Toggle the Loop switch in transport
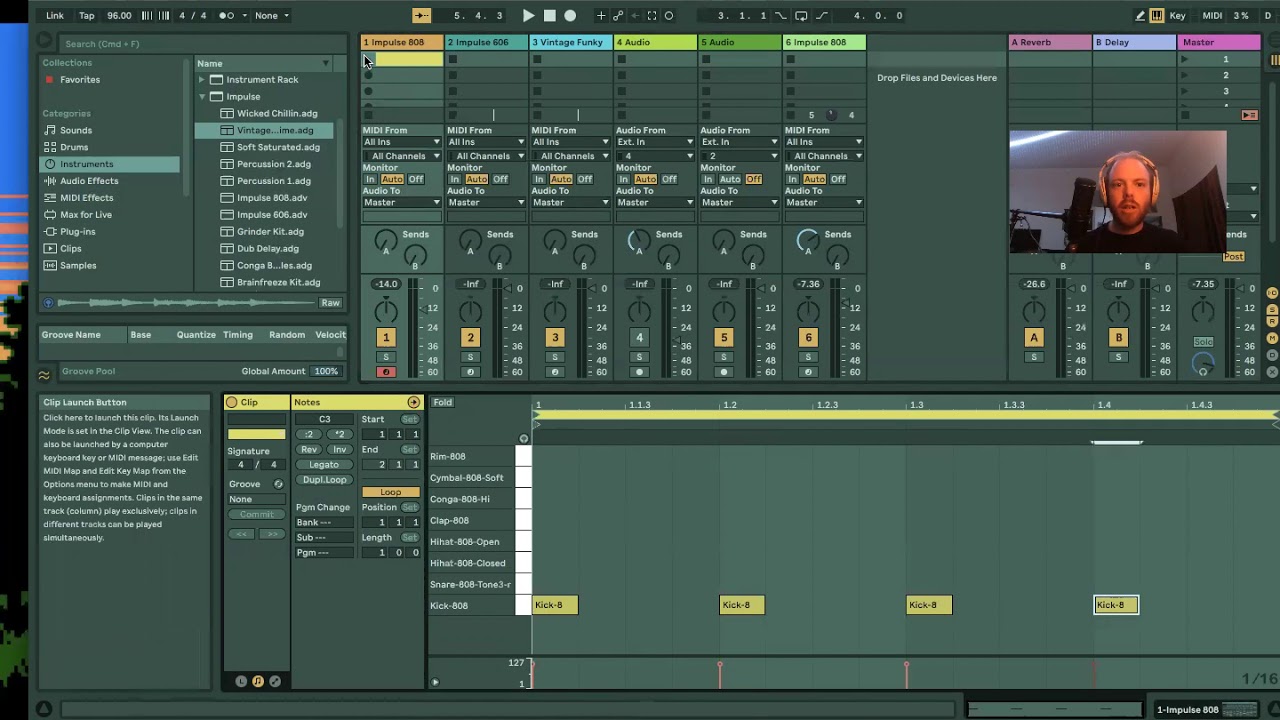 click(x=801, y=15)
